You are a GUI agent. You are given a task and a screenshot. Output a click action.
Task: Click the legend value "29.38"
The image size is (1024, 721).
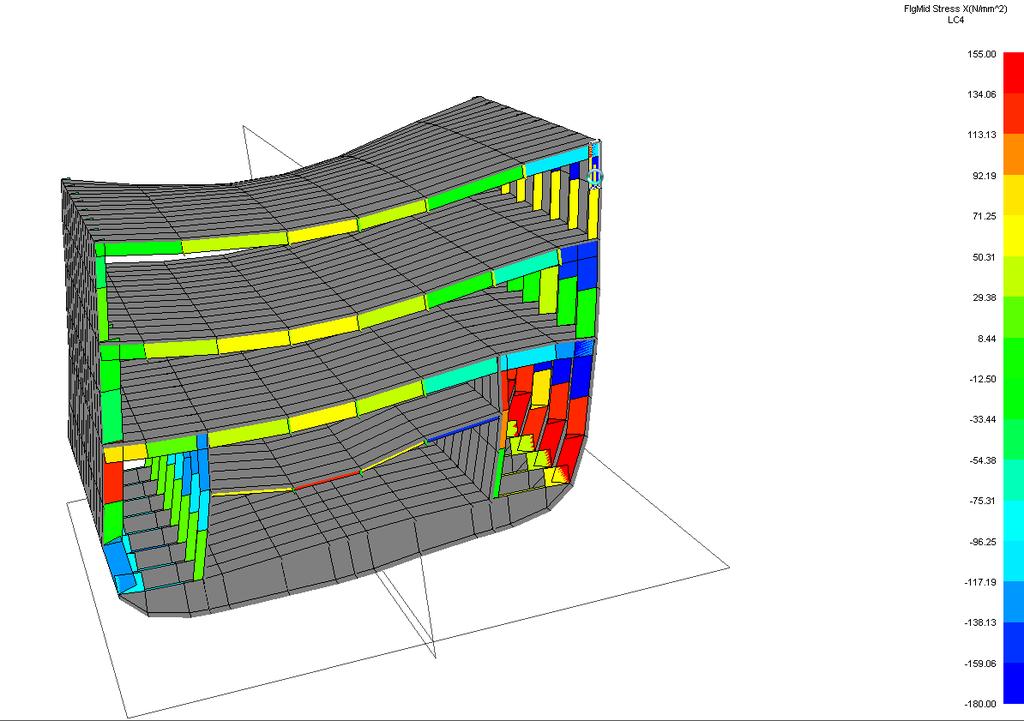coord(984,298)
